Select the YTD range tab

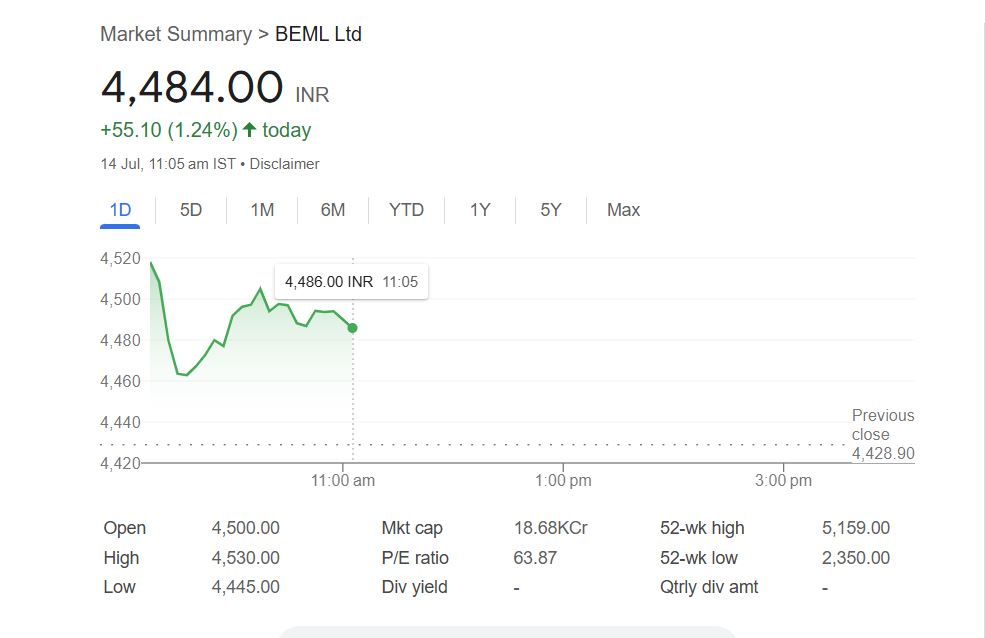(406, 210)
